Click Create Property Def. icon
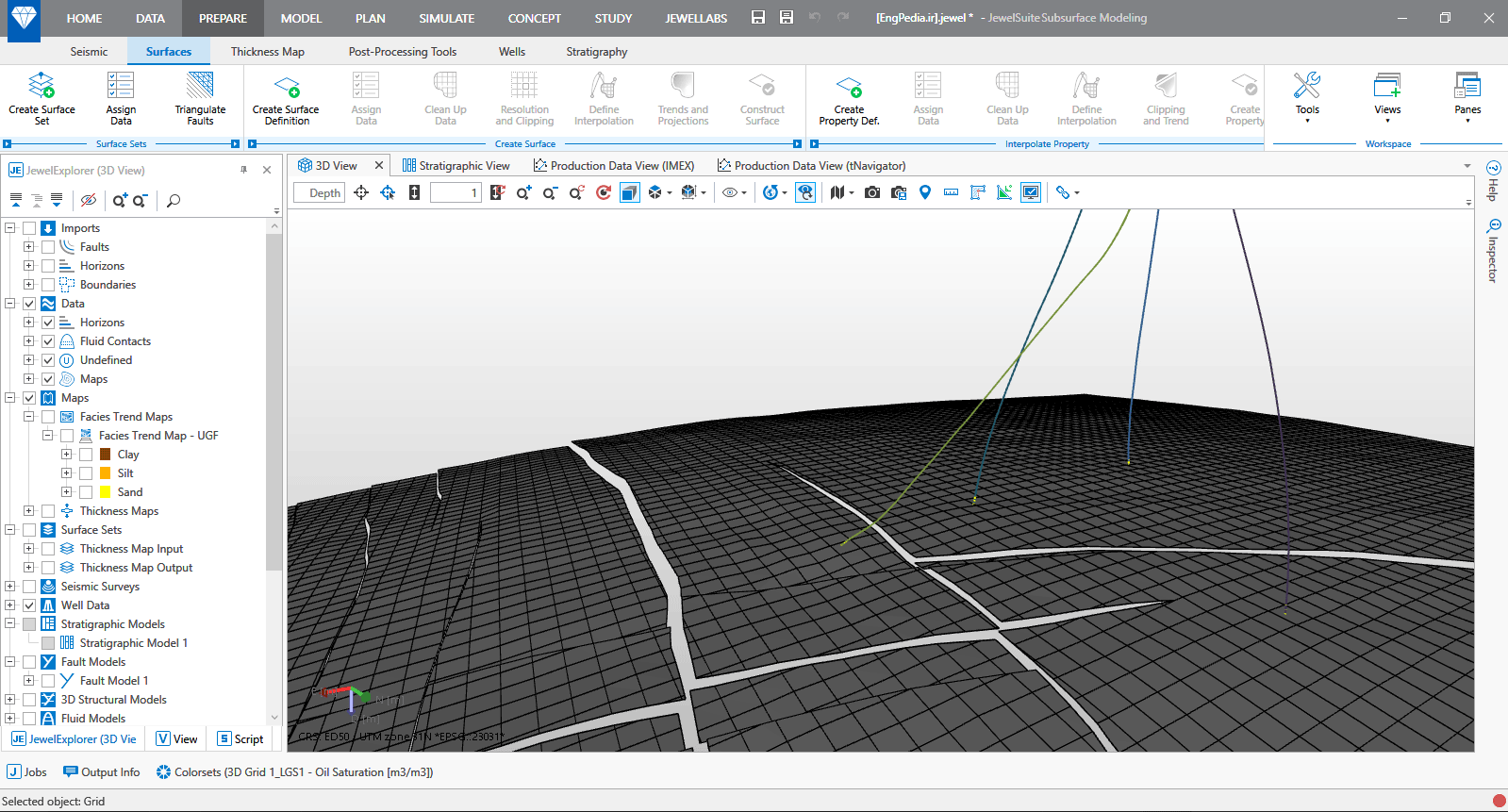The image size is (1508, 812). point(849,86)
